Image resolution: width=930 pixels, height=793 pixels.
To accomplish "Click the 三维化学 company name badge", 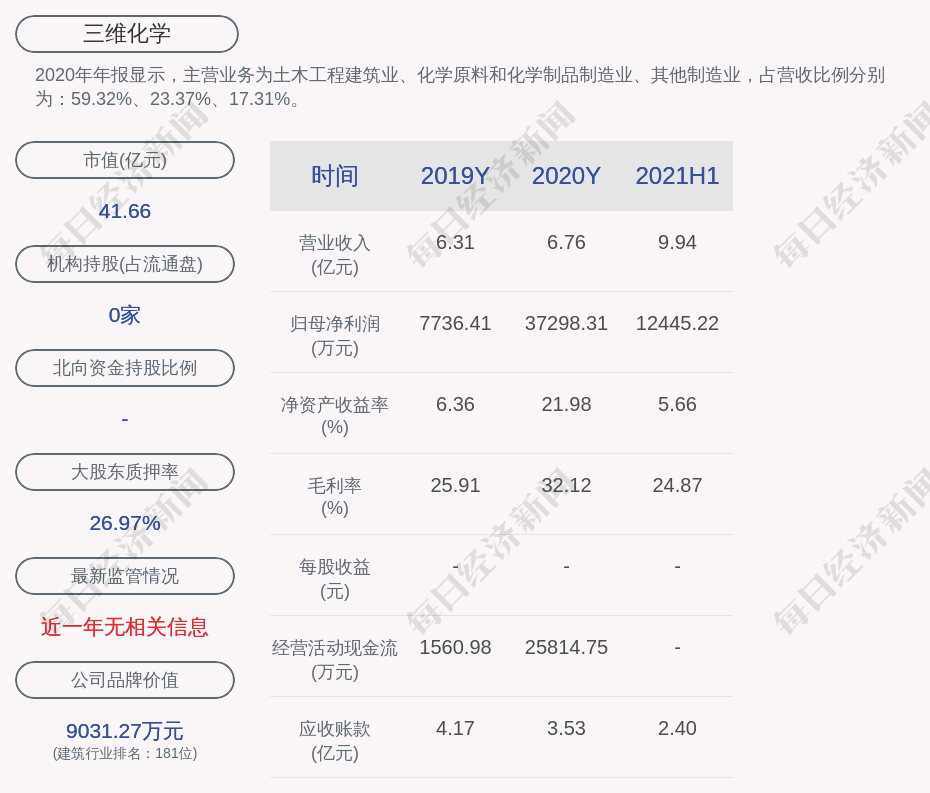I will pyautogui.click(x=126, y=34).
